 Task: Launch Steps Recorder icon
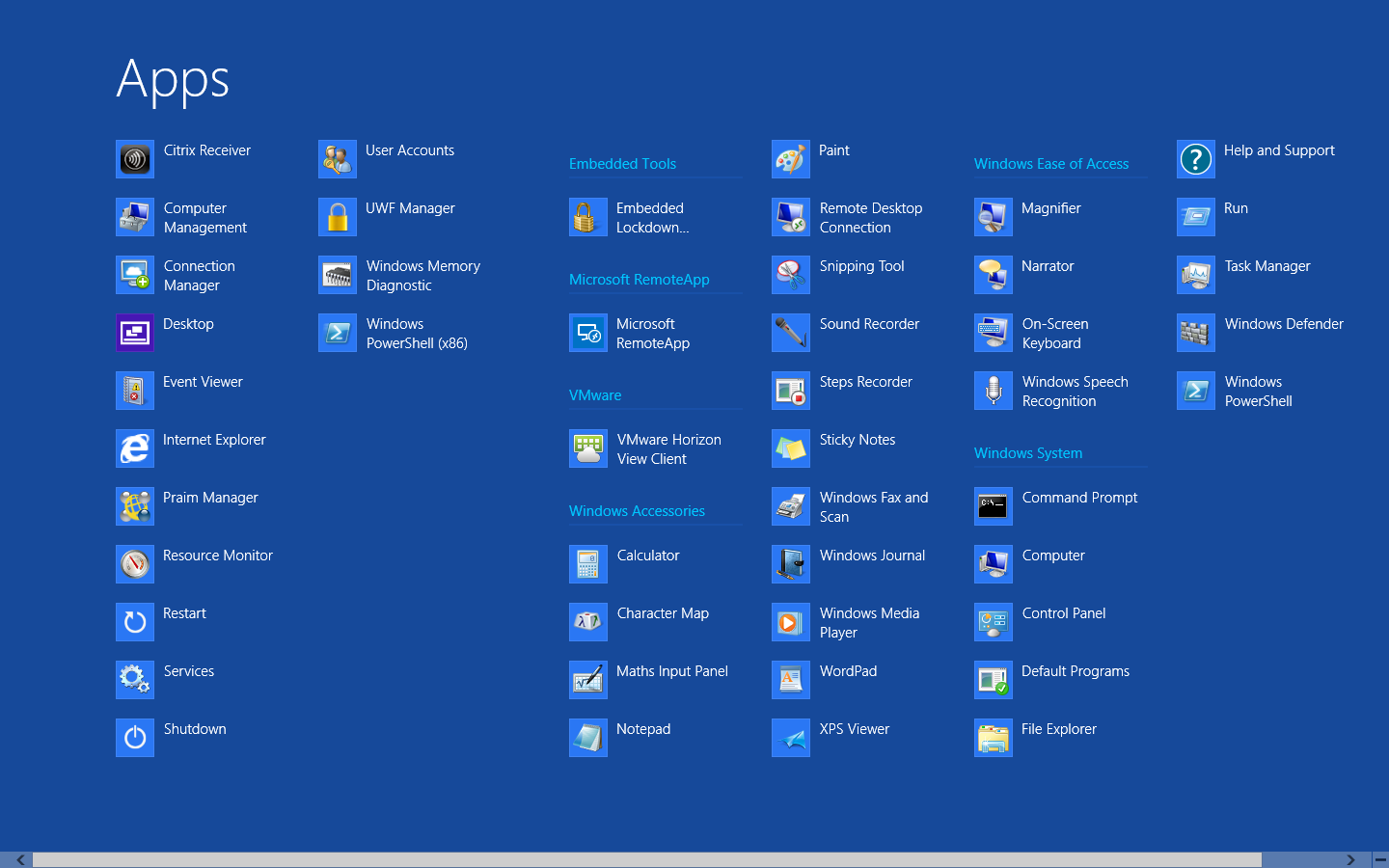pyautogui.click(x=791, y=391)
